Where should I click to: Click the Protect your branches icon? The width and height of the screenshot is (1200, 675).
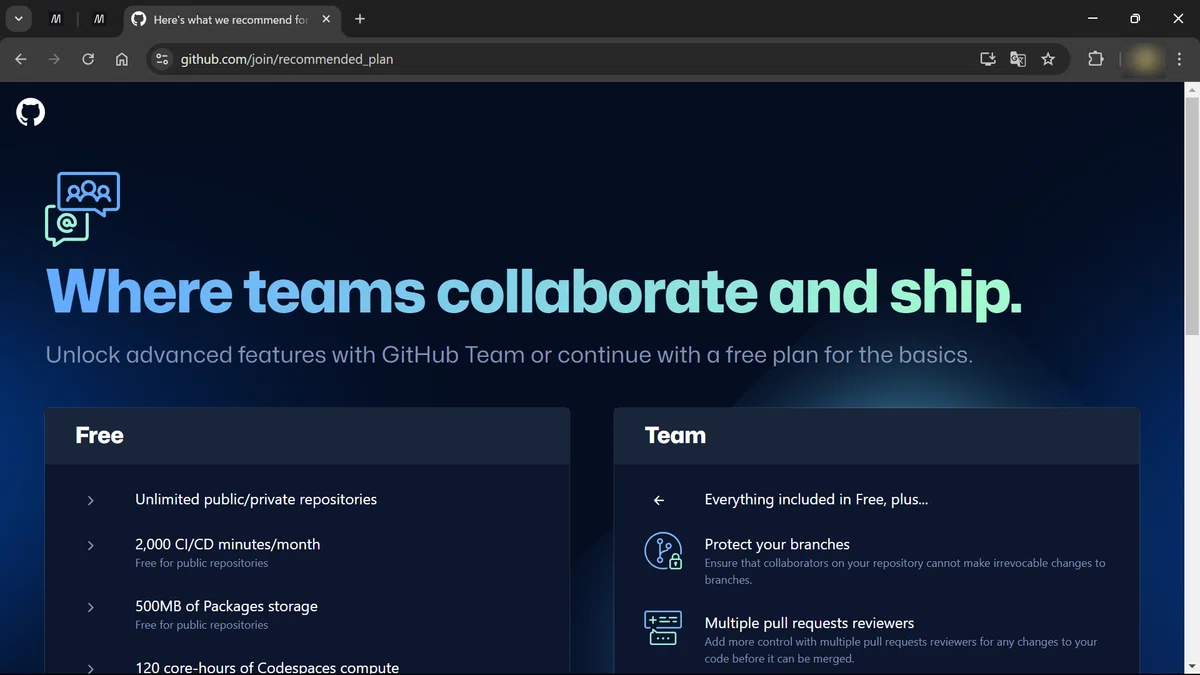coord(663,551)
